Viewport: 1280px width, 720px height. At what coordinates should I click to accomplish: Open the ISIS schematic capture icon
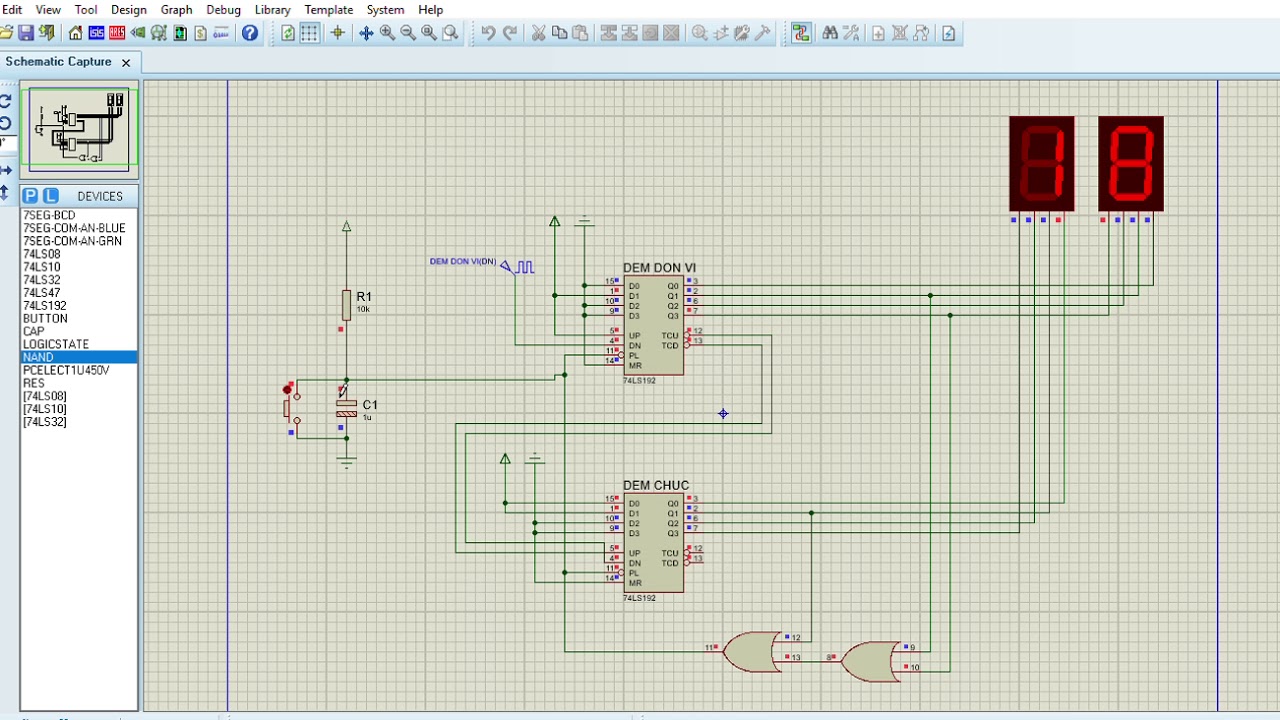point(96,33)
